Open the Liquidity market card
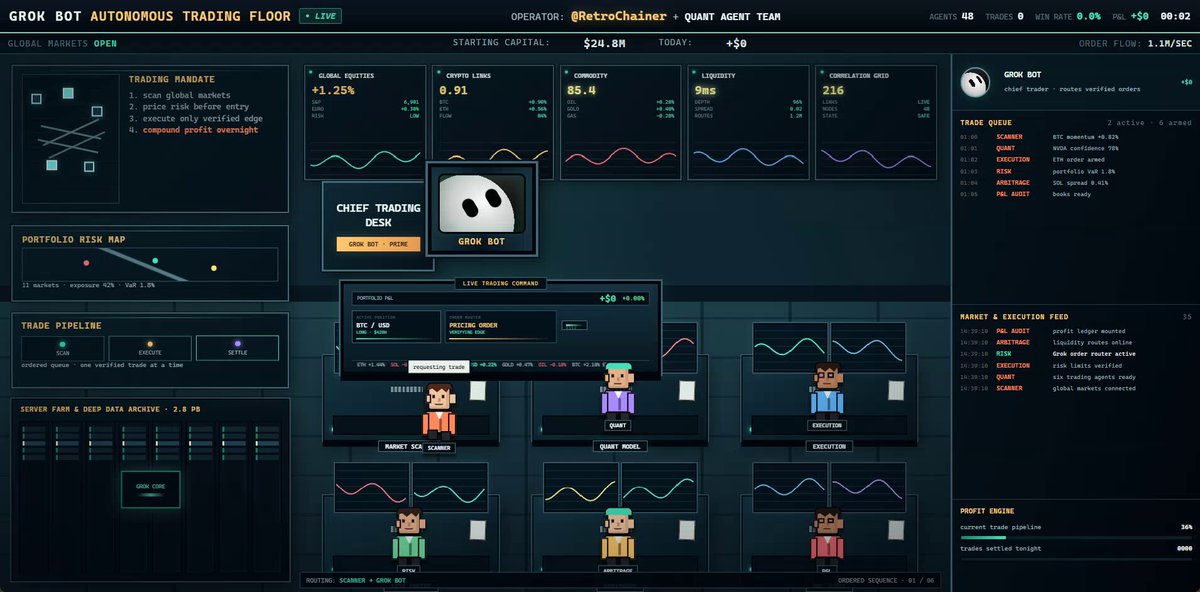This screenshot has width=1200, height=592. [x=748, y=122]
